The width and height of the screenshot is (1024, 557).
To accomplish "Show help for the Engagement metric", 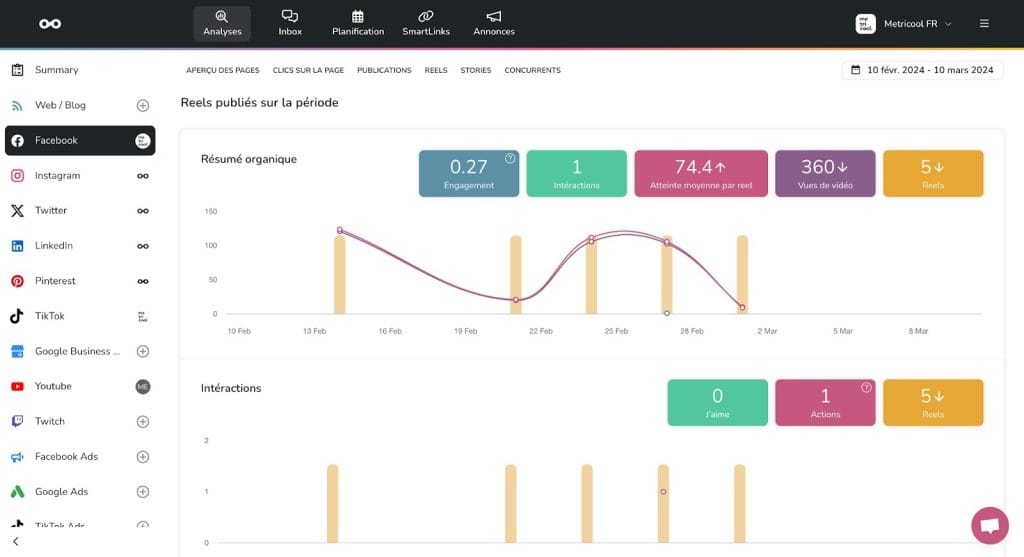I will (x=510, y=158).
